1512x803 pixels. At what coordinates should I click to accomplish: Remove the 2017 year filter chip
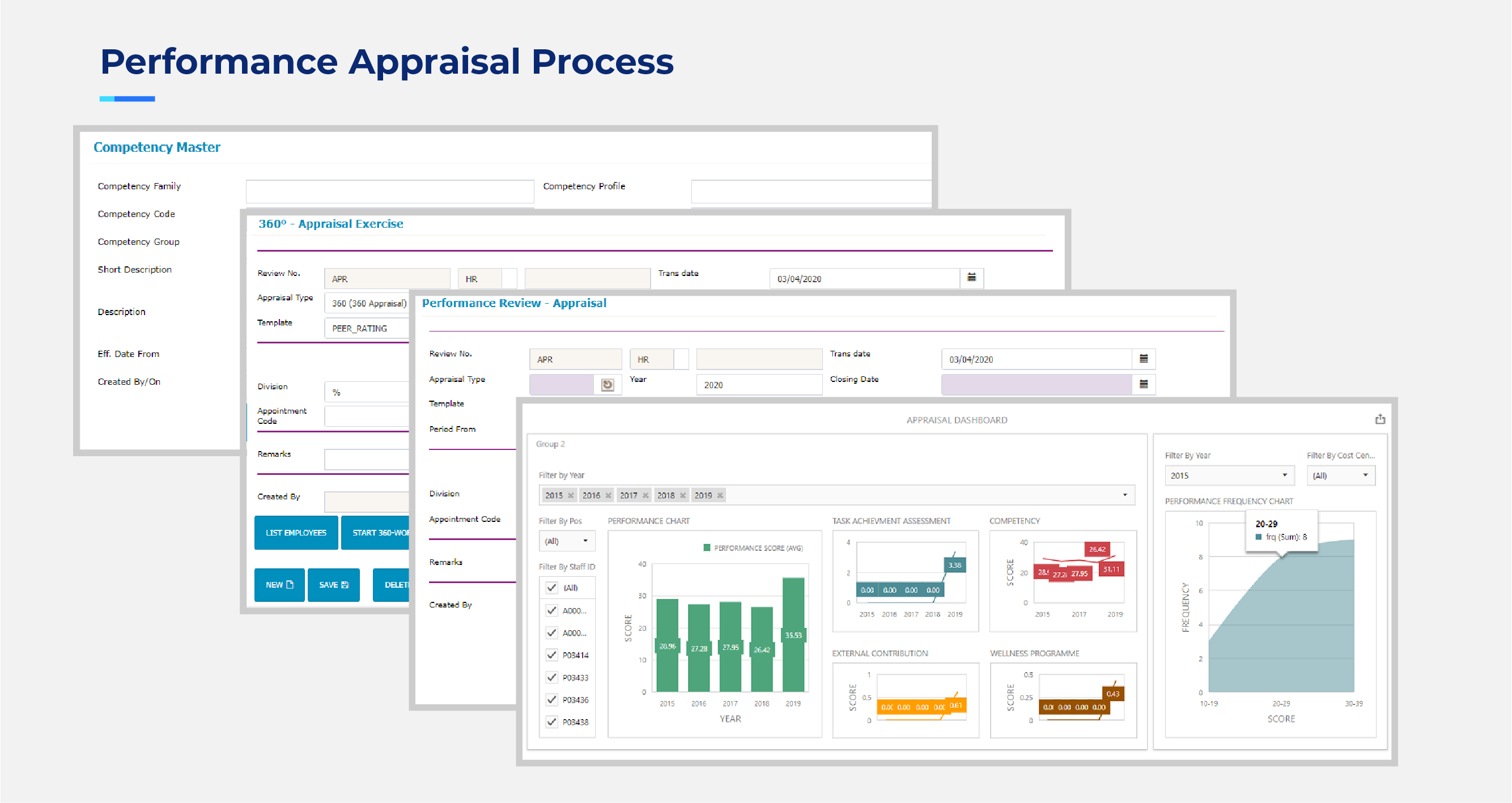(645, 495)
